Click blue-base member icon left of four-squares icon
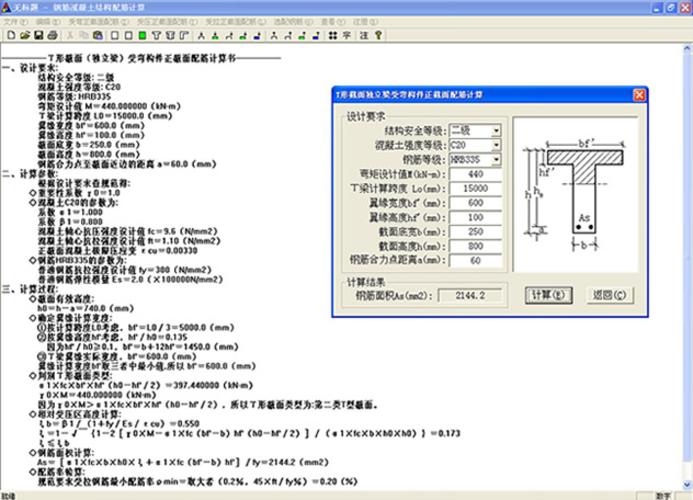The height and width of the screenshot is (500, 693). [x=316, y=35]
